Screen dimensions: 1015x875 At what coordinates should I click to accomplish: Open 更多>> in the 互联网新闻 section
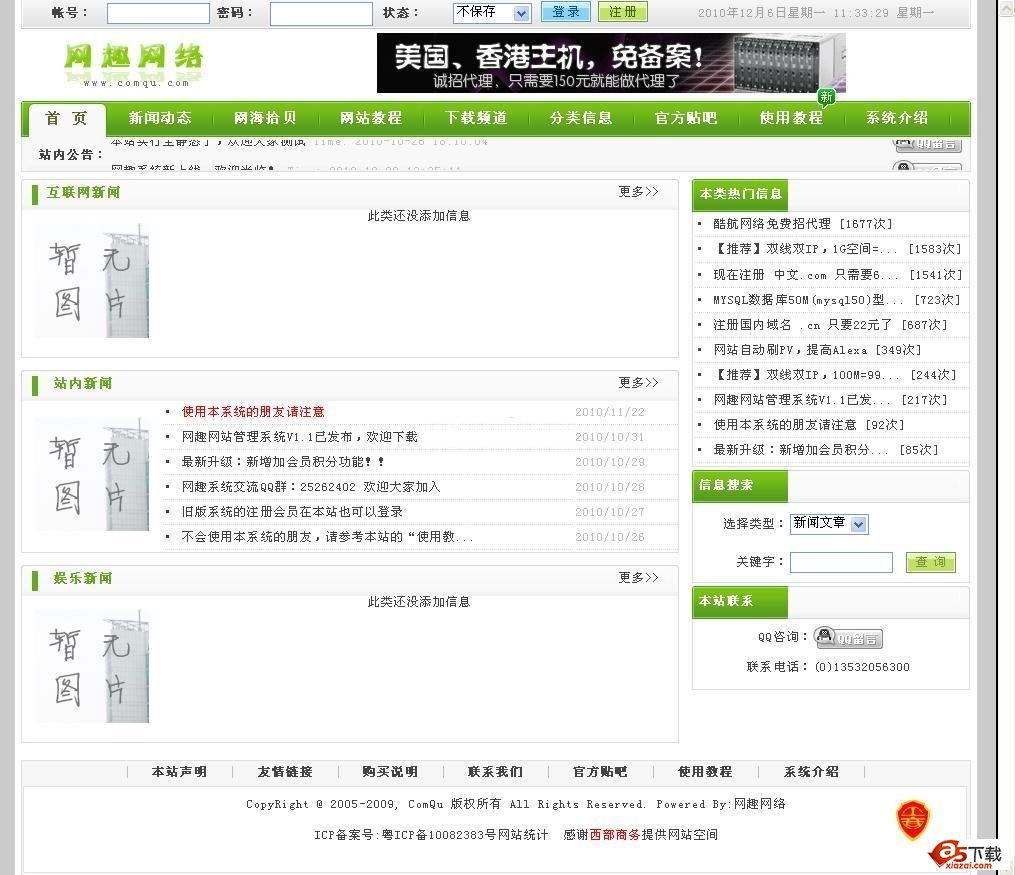pos(638,192)
